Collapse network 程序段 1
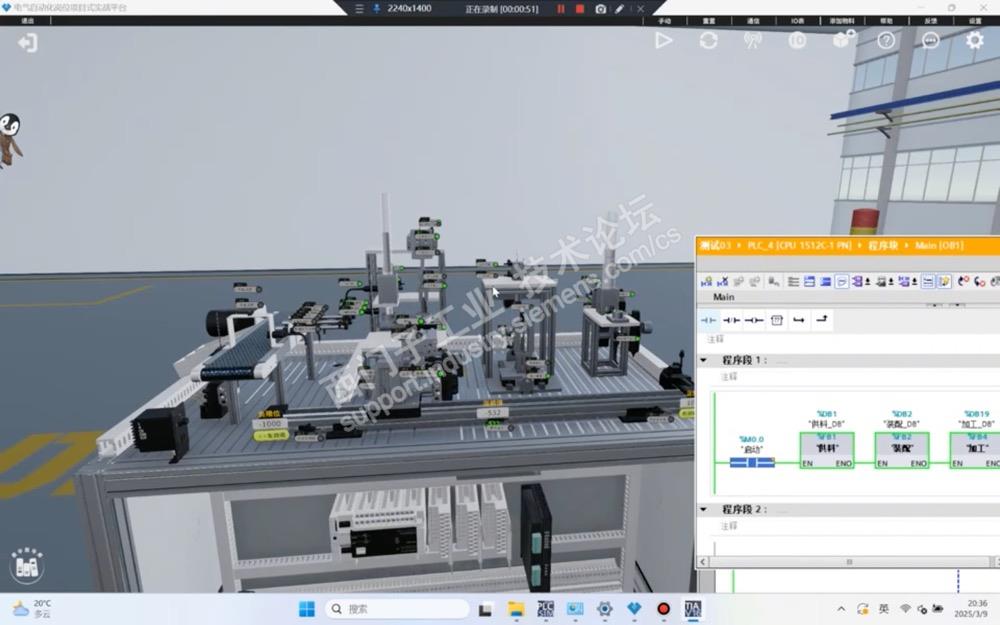The height and width of the screenshot is (625, 1000). 703,360
